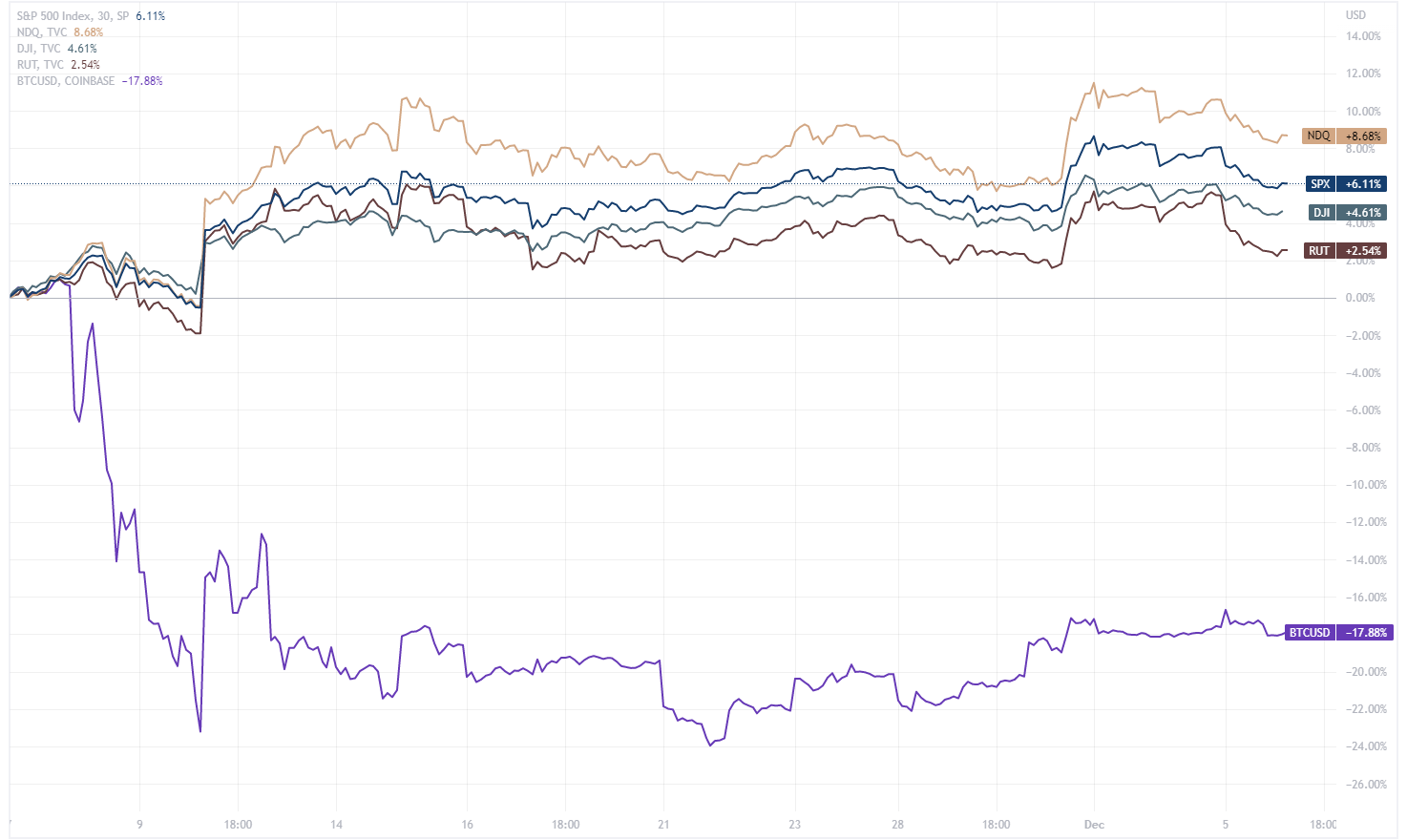This screenshot has width=1407, height=840.
Task: Click the 21 date on time axis
Action: coord(663,825)
